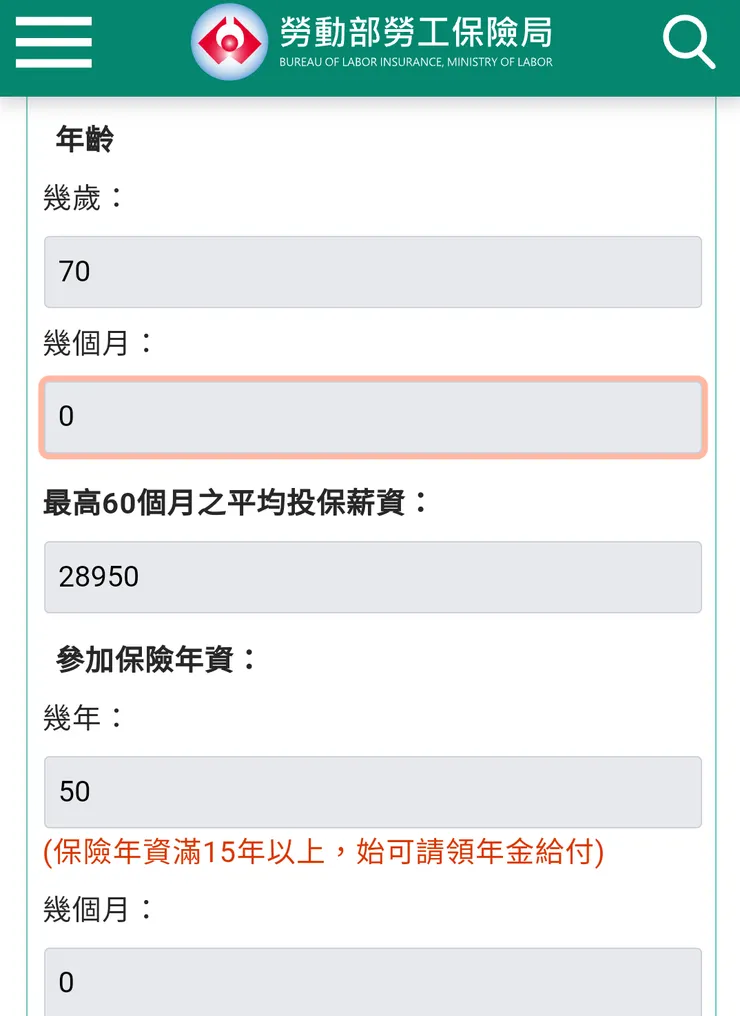Click the Bureau of Labor Insurance logo emblem
The image size is (740, 1016).
(230, 43)
